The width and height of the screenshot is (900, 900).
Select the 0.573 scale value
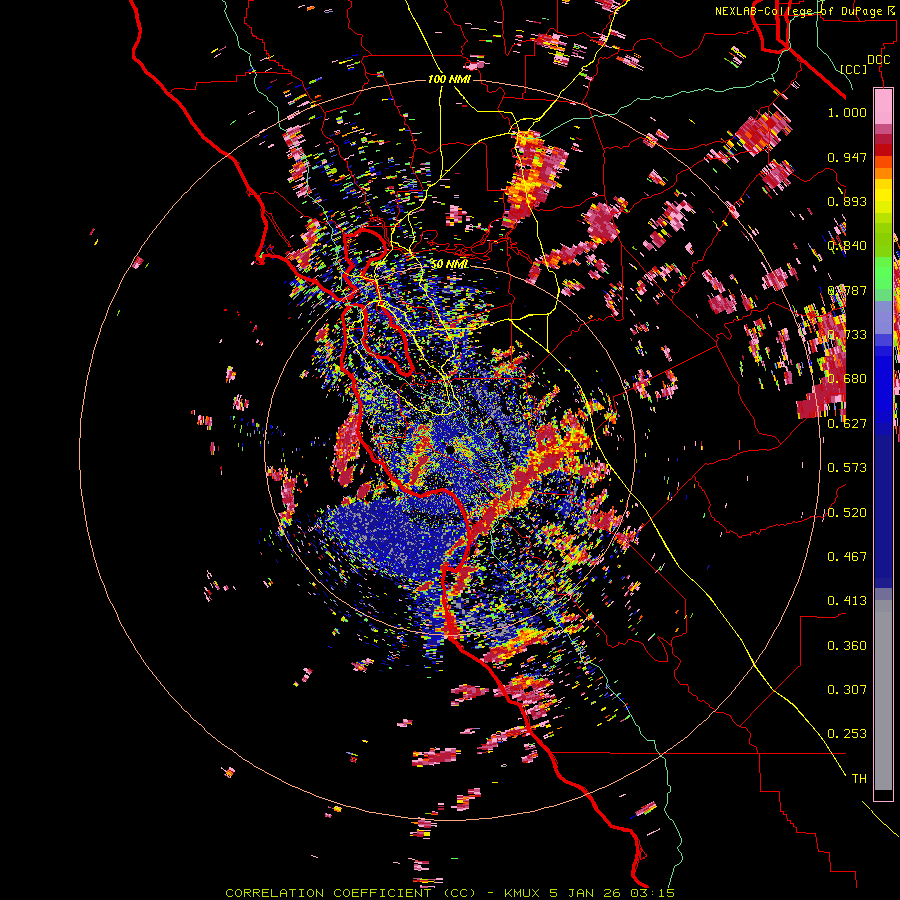coord(847,468)
